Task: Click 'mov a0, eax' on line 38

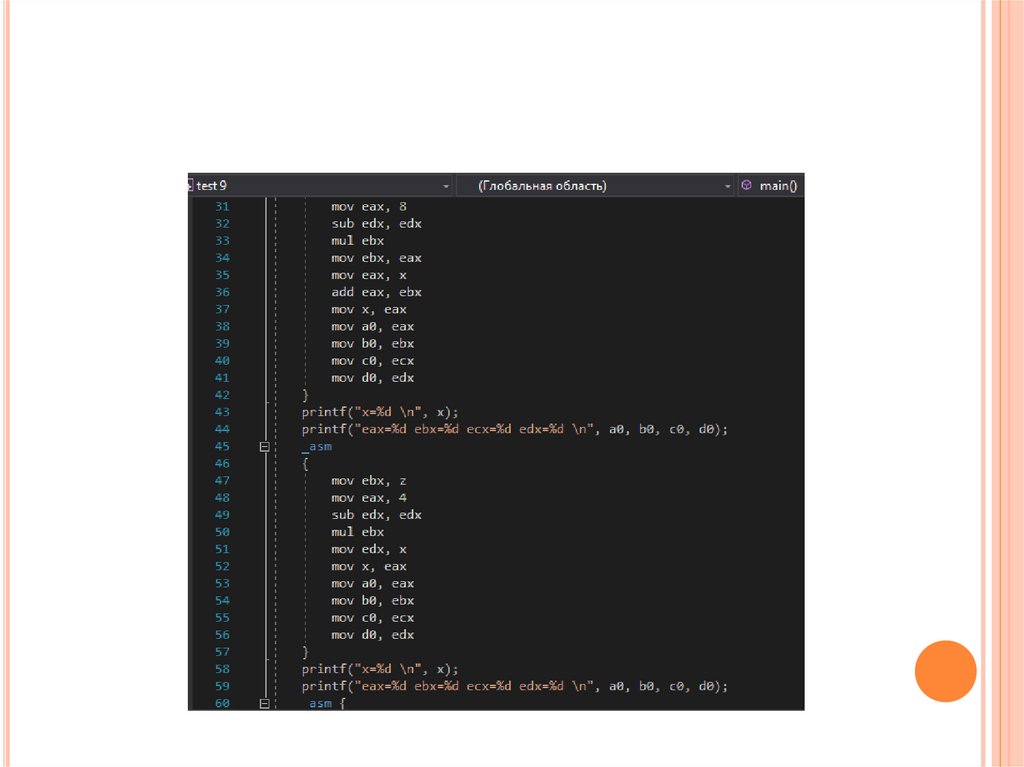Action: 372,326
